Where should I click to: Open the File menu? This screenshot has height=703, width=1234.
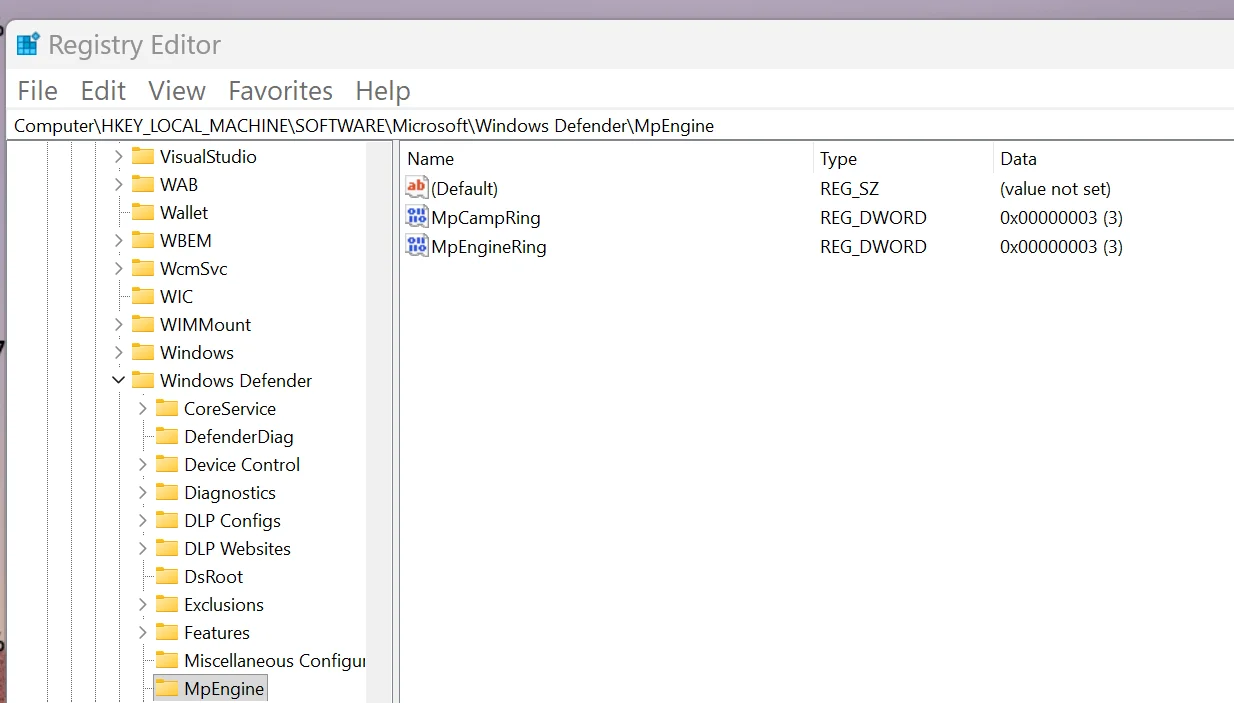(x=38, y=91)
